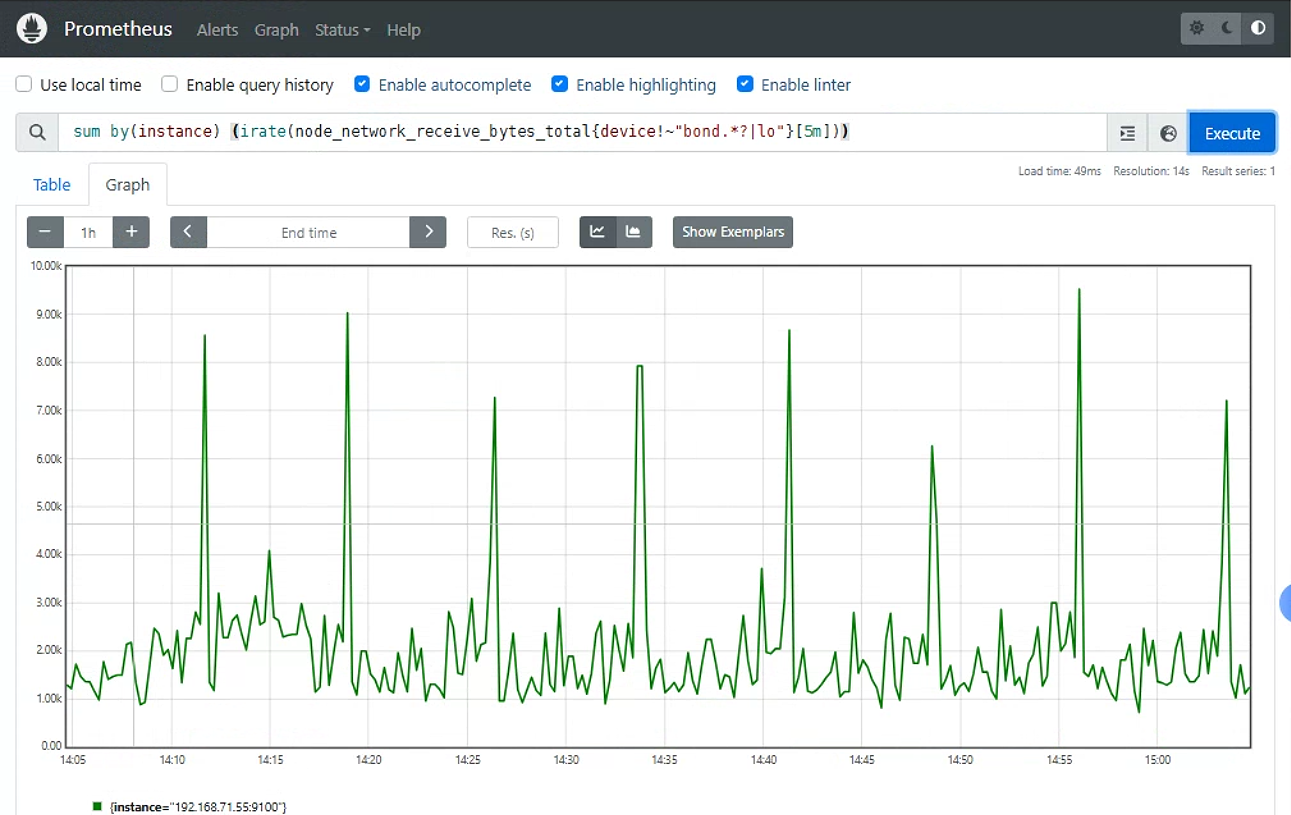This screenshot has width=1291, height=815.
Task: Switch to the dark theme moon icon
Action: pos(1228,28)
